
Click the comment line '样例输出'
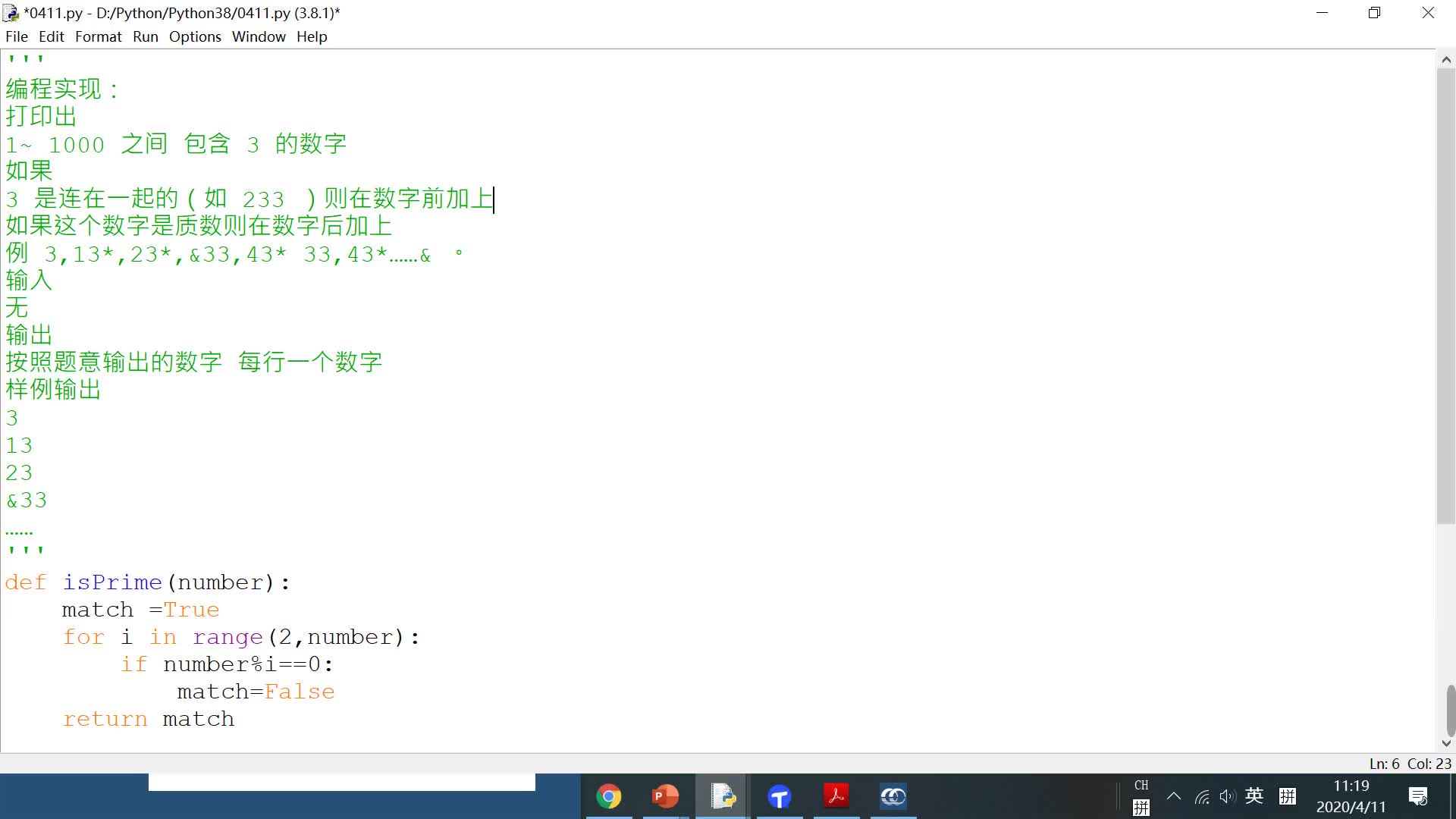53,390
